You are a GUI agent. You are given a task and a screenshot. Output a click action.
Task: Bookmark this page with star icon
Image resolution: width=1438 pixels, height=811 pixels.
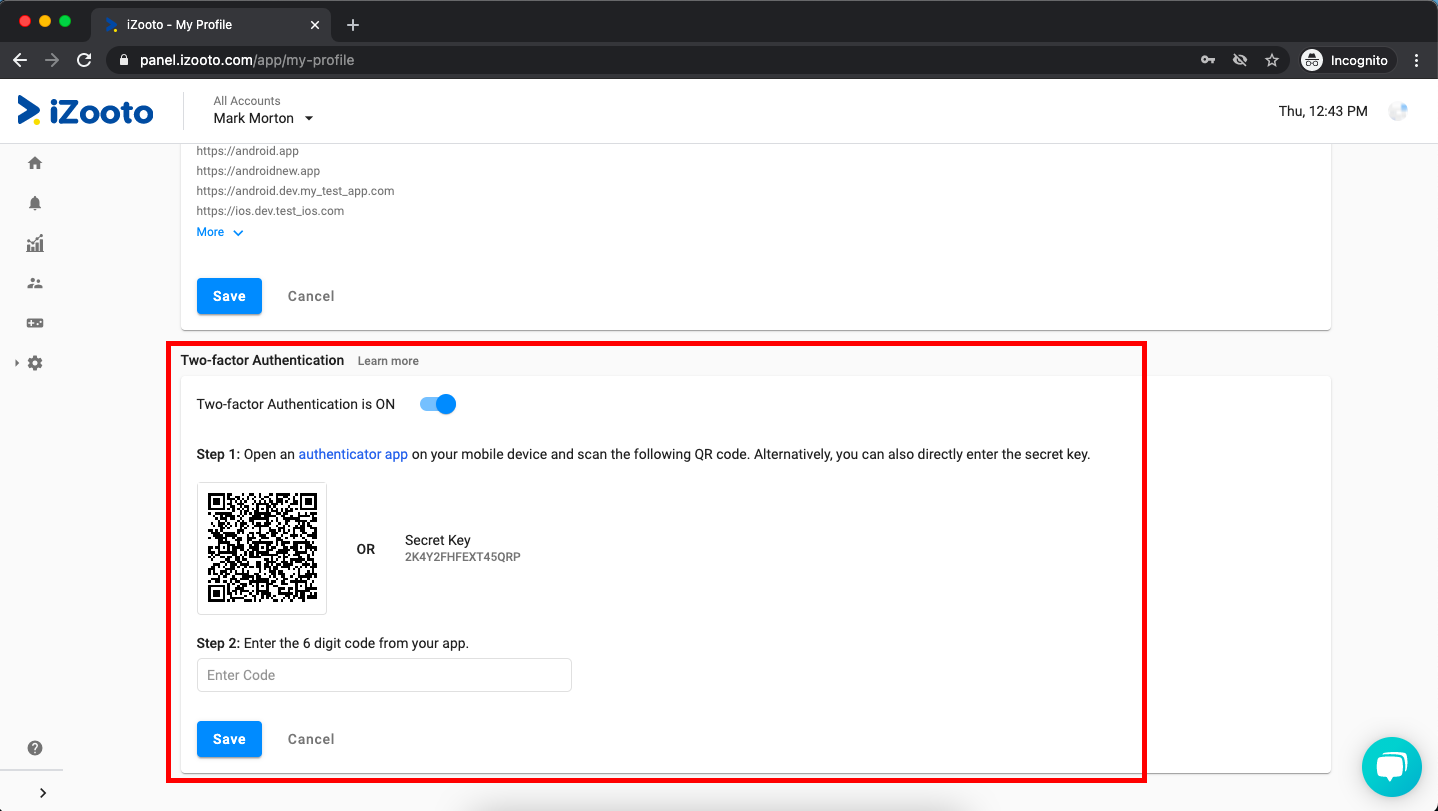1272,60
